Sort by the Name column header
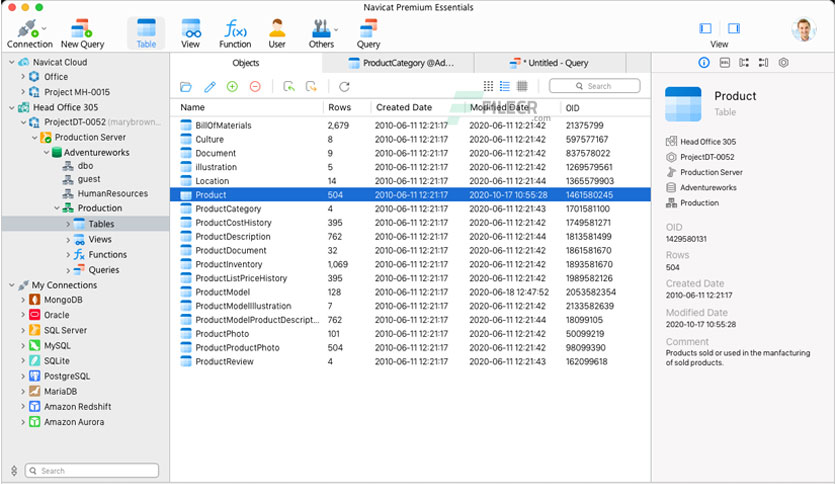This screenshot has width=836, height=484. pyautogui.click(x=192, y=107)
